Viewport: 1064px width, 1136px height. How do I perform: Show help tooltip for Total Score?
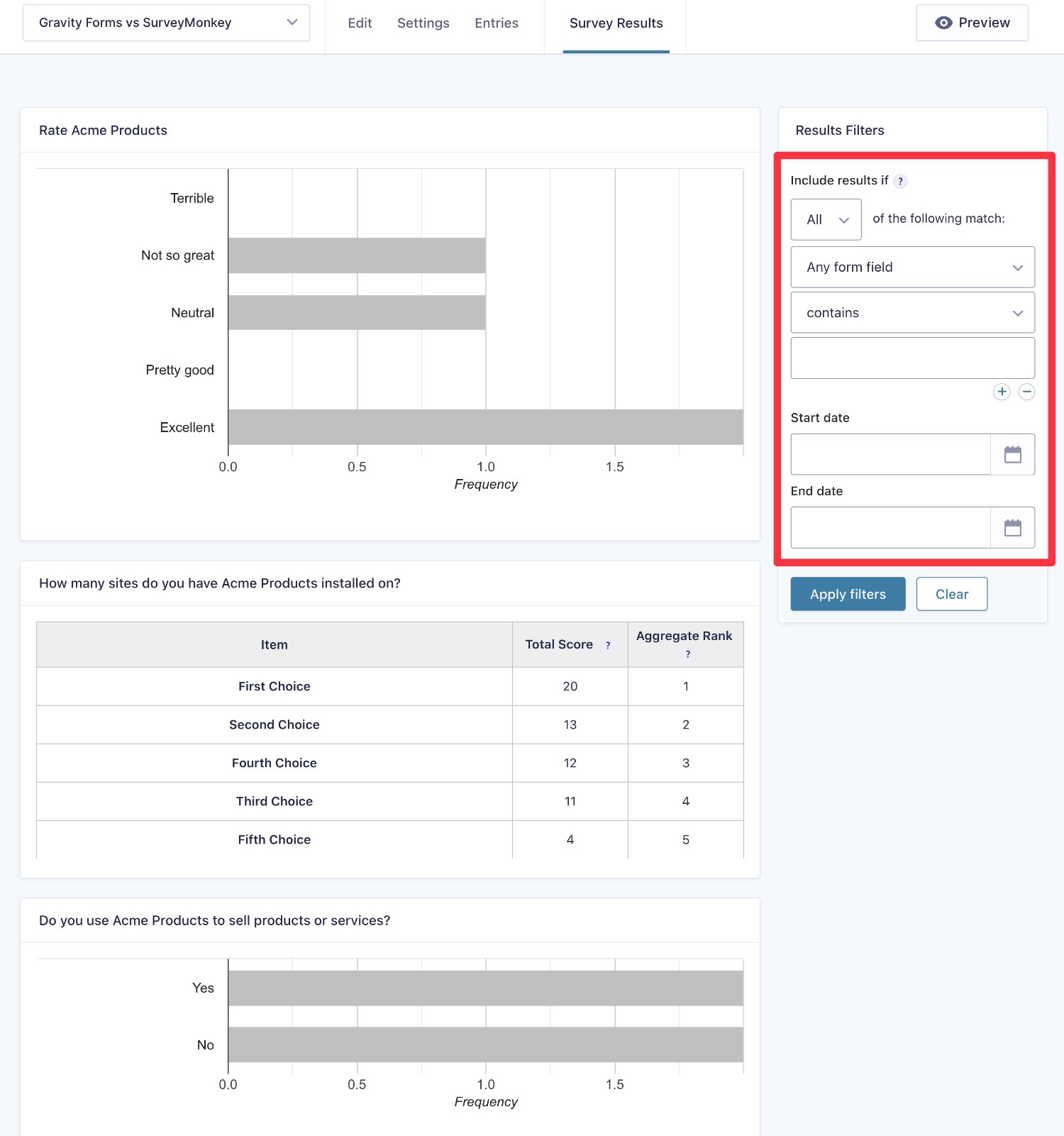608,645
